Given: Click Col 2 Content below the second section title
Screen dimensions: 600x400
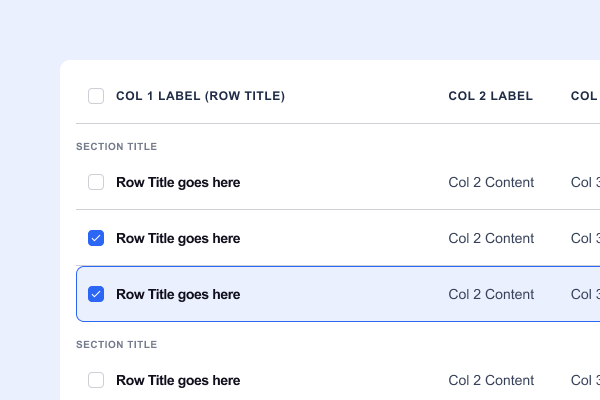Looking at the screenshot, I should pyautogui.click(x=491, y=380).
